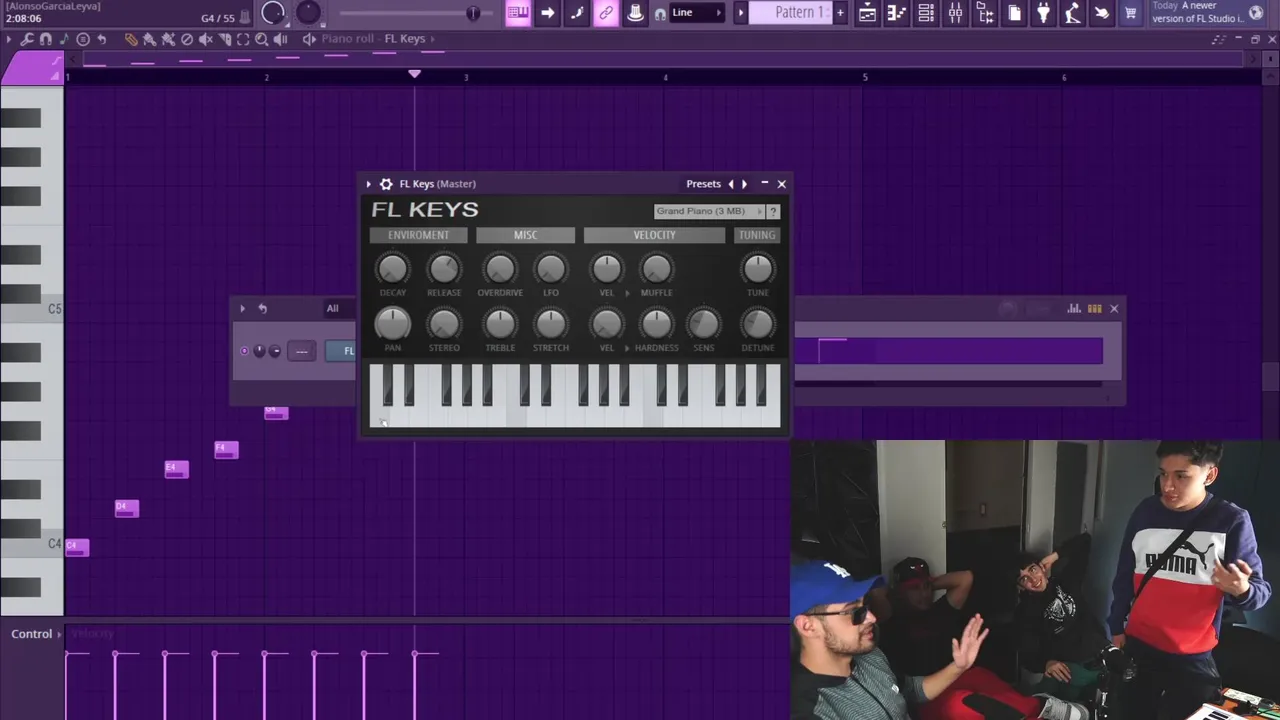Screen dimensions: 1280x720
Task: Select the Paint brush tool
Action: (x=149, y=39)
